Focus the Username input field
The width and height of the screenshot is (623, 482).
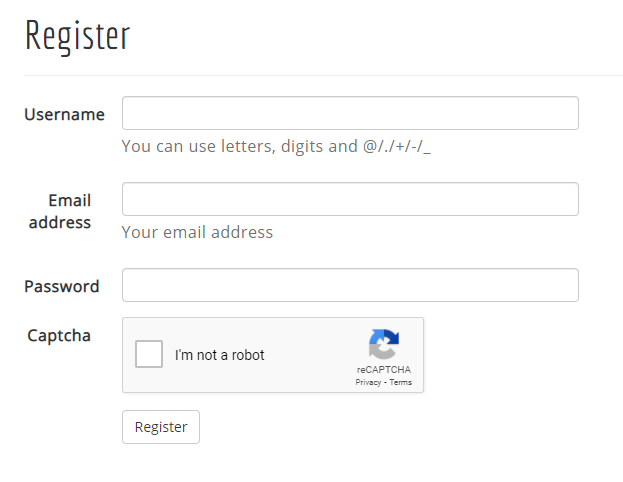[x=350, y=113]
